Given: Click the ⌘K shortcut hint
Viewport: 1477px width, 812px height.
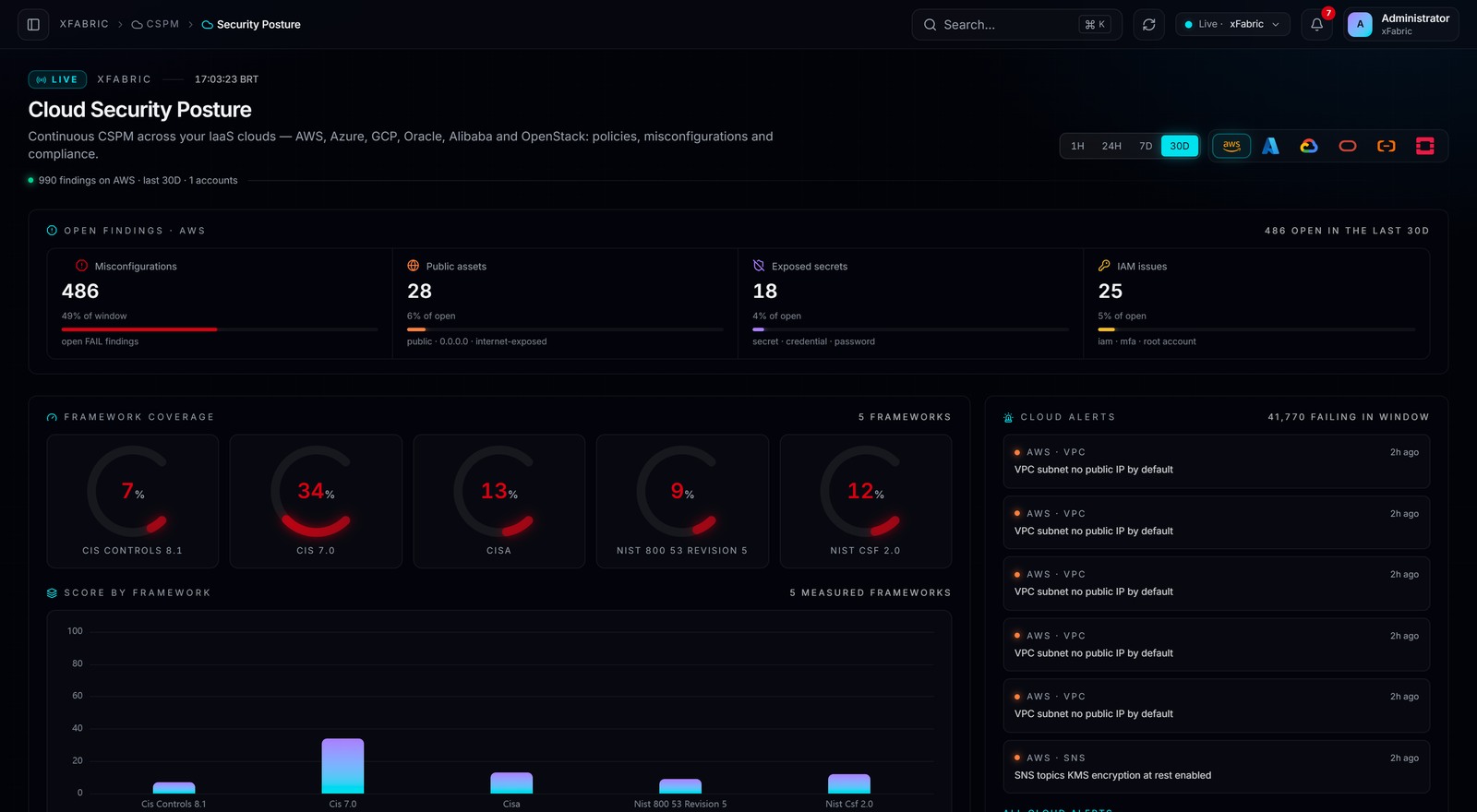Looking at the screenshot, I should tap(1095, 25).
